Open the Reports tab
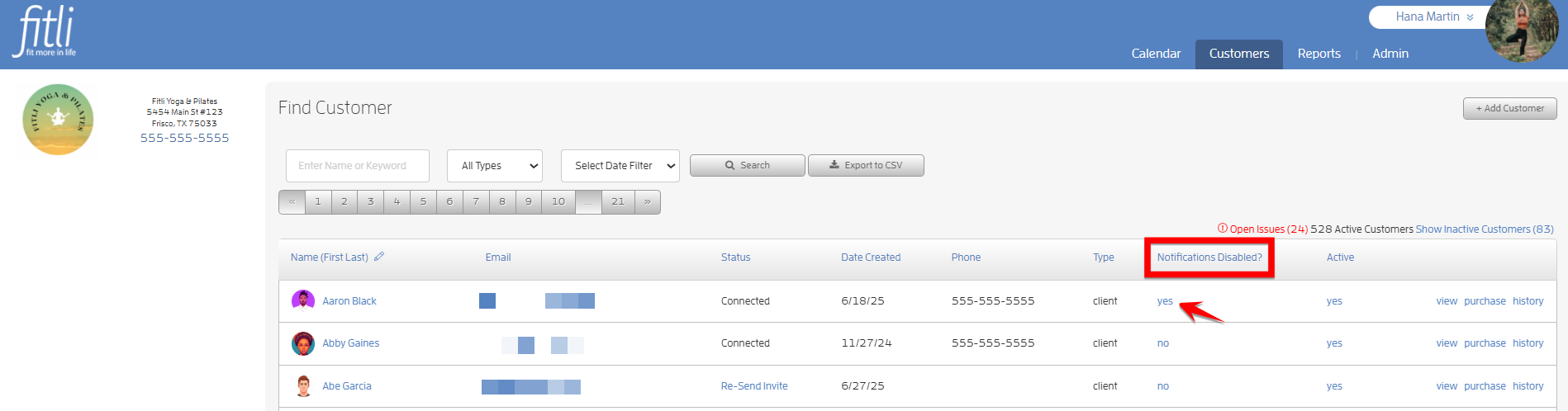The width and height of the screenshot is (1568, 411). (x=1319, y=54)
